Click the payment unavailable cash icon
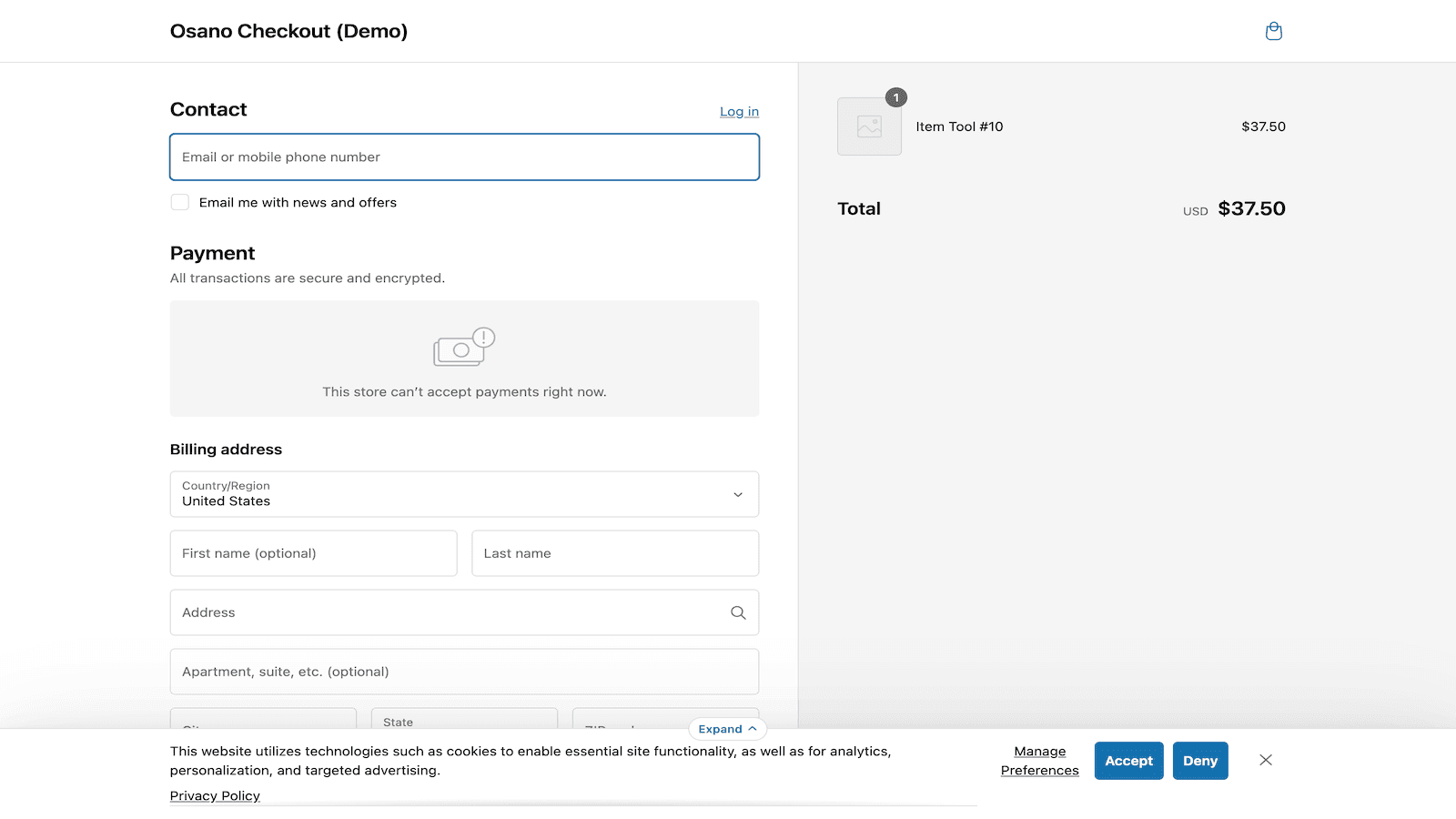The height and width of the screenshot is (819, 1456). tap(463, 348)
